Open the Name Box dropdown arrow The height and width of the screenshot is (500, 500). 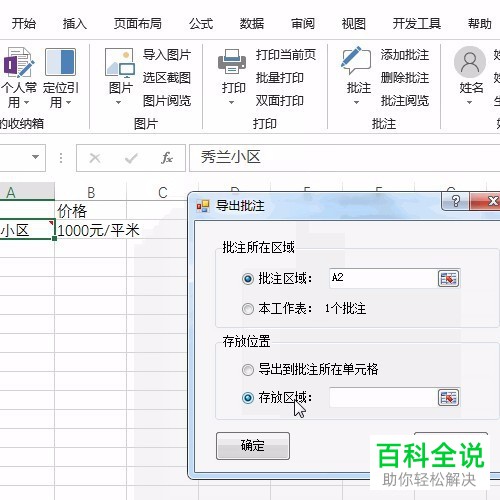pyautogui.click(x=35, y=157)
